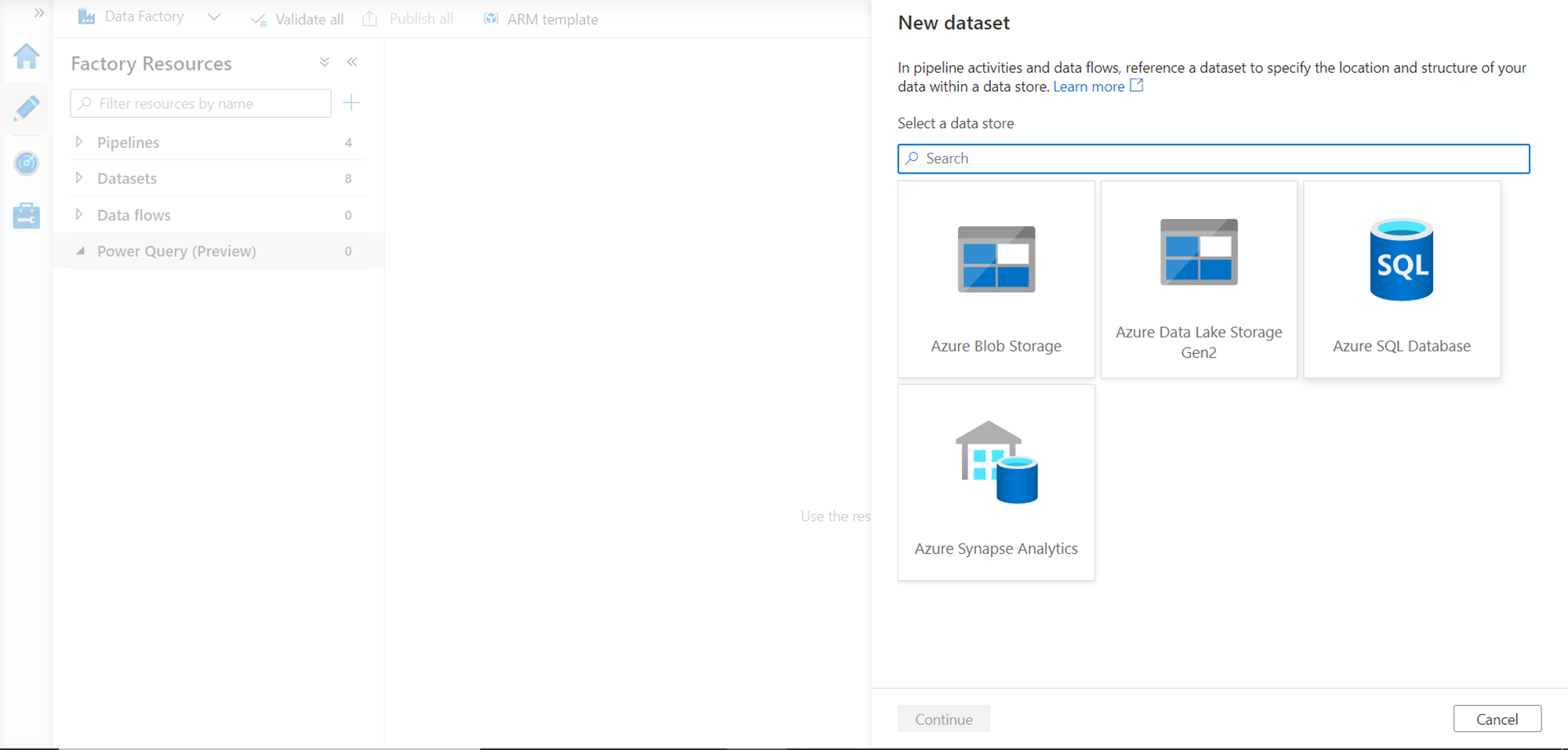The width and height of the screenshot is (1568, 750).
Task: Expand the Datasets tree node
Action: 79,178
